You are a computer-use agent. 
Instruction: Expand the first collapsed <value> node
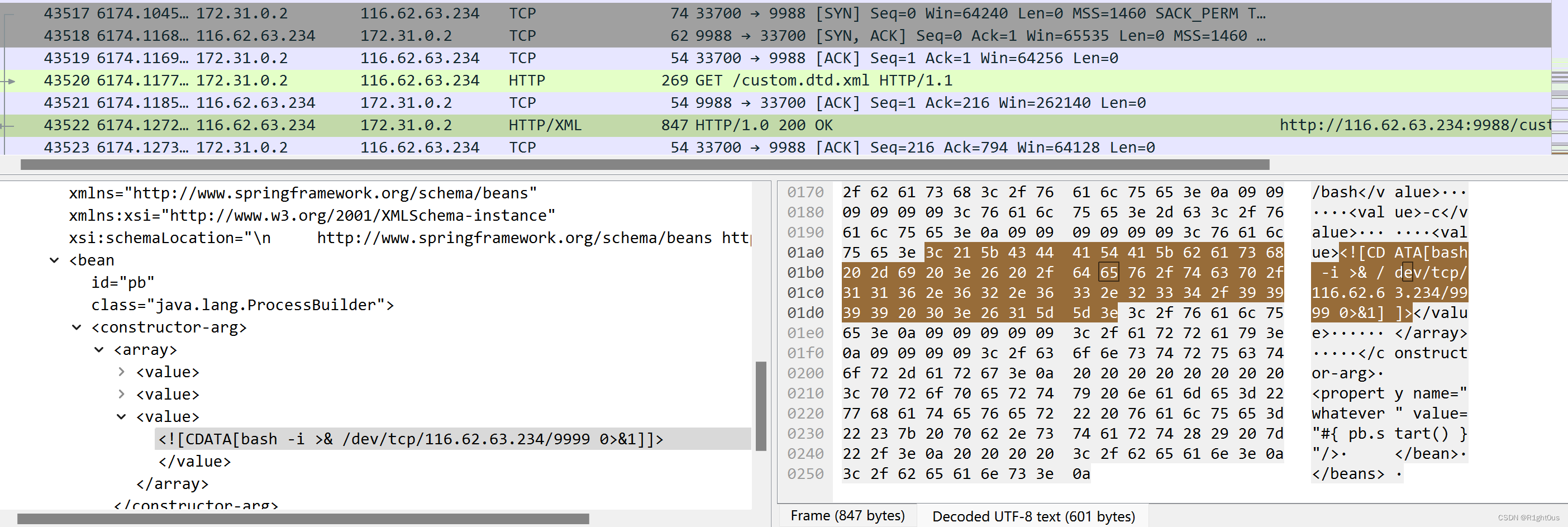click(x=121, y=372)
